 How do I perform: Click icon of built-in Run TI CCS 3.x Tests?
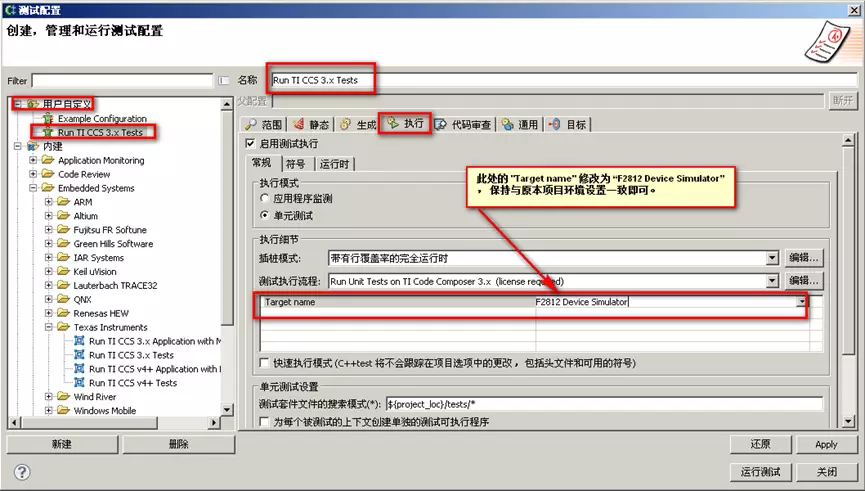click(79, 355)
